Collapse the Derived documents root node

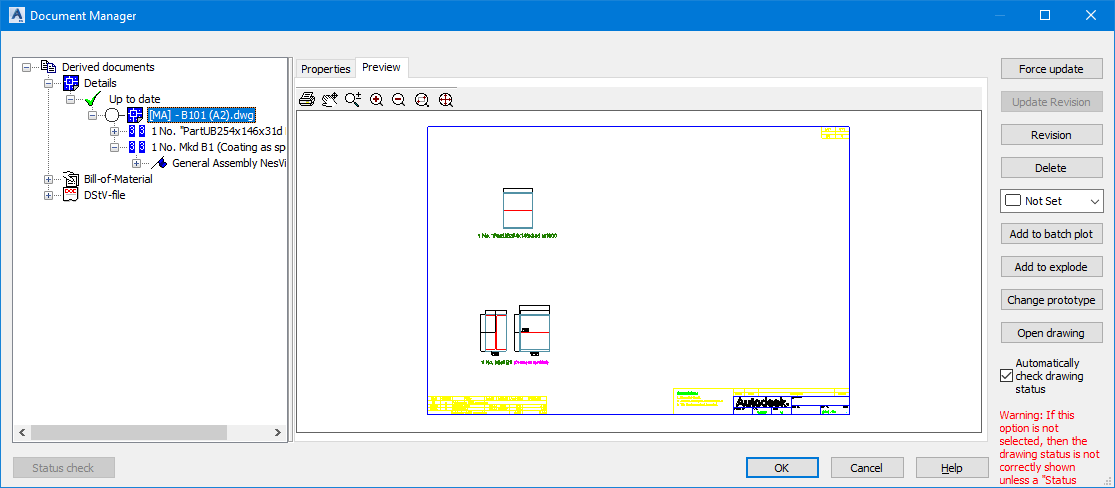(26, 67)
